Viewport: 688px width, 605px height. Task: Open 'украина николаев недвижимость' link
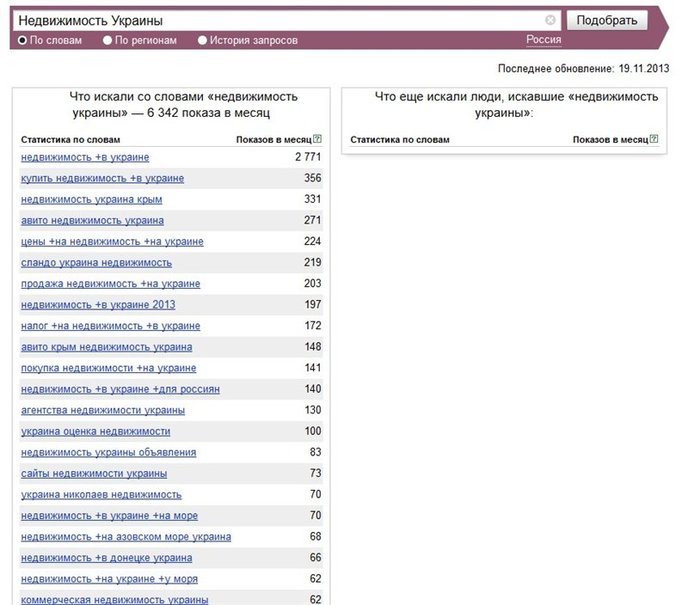pos(101,494)
